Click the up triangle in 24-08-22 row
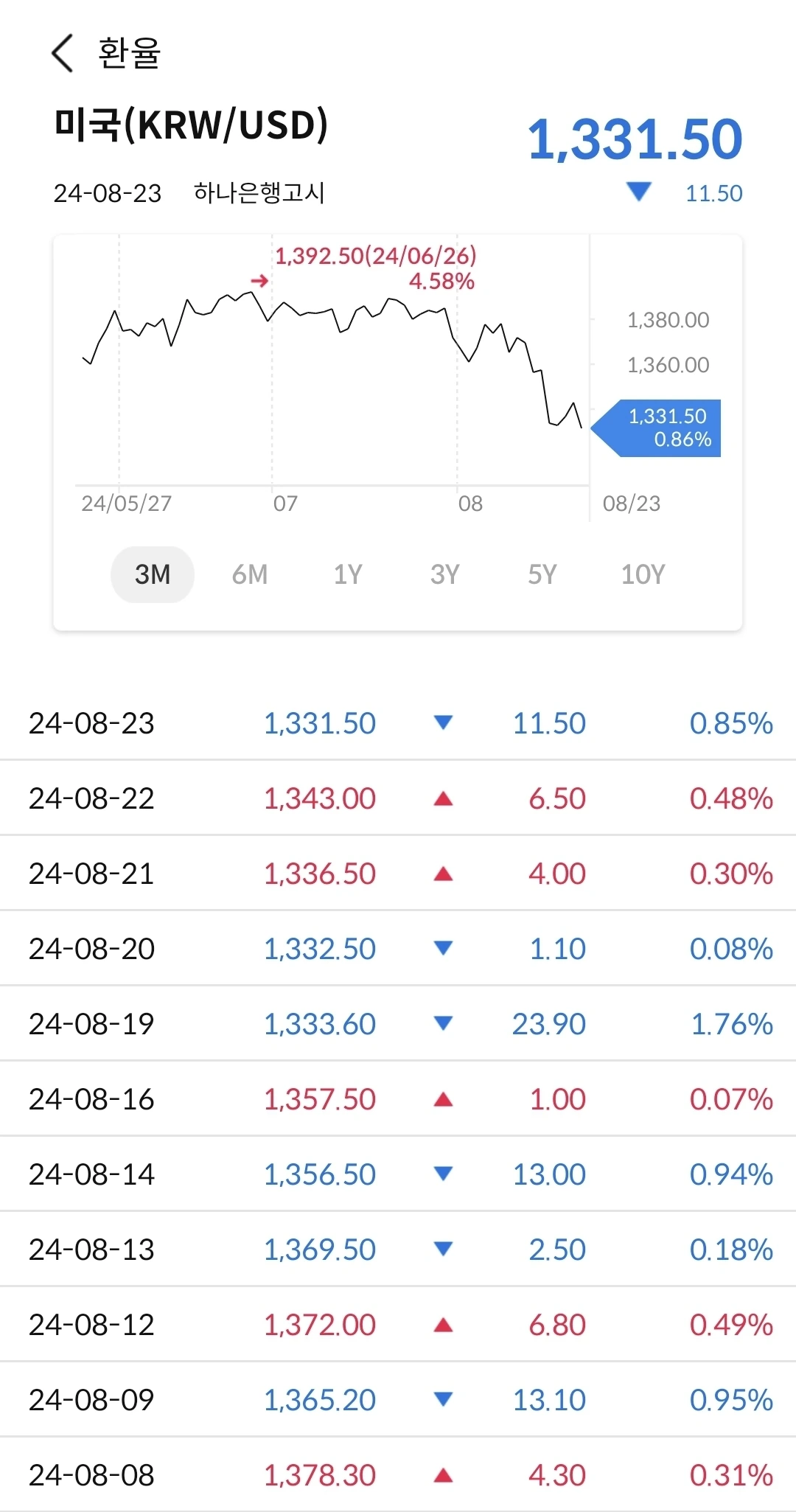This screenshot has width=796, height=1512. click(x=443, y=798)
